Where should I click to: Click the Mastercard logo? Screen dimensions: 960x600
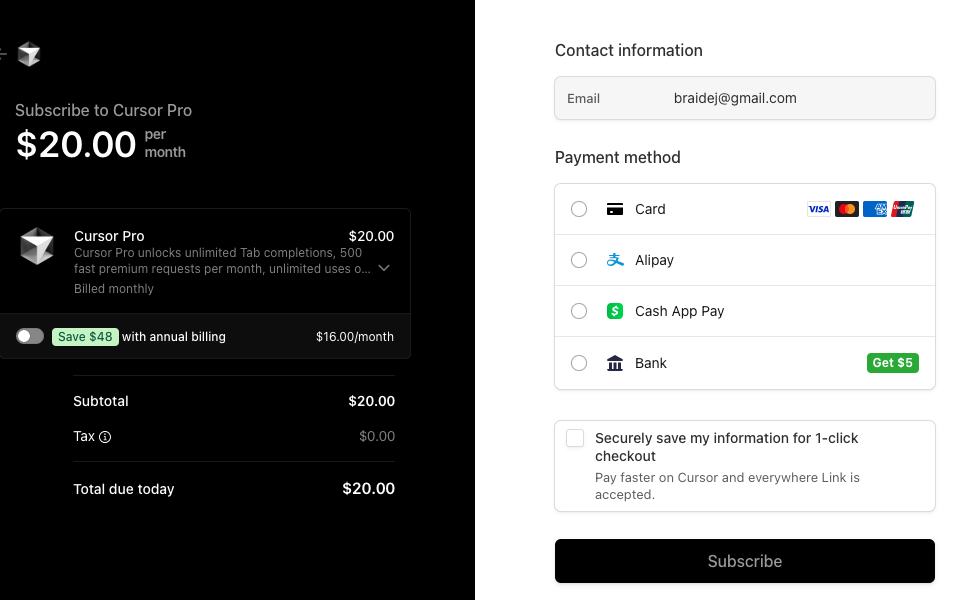847,209
